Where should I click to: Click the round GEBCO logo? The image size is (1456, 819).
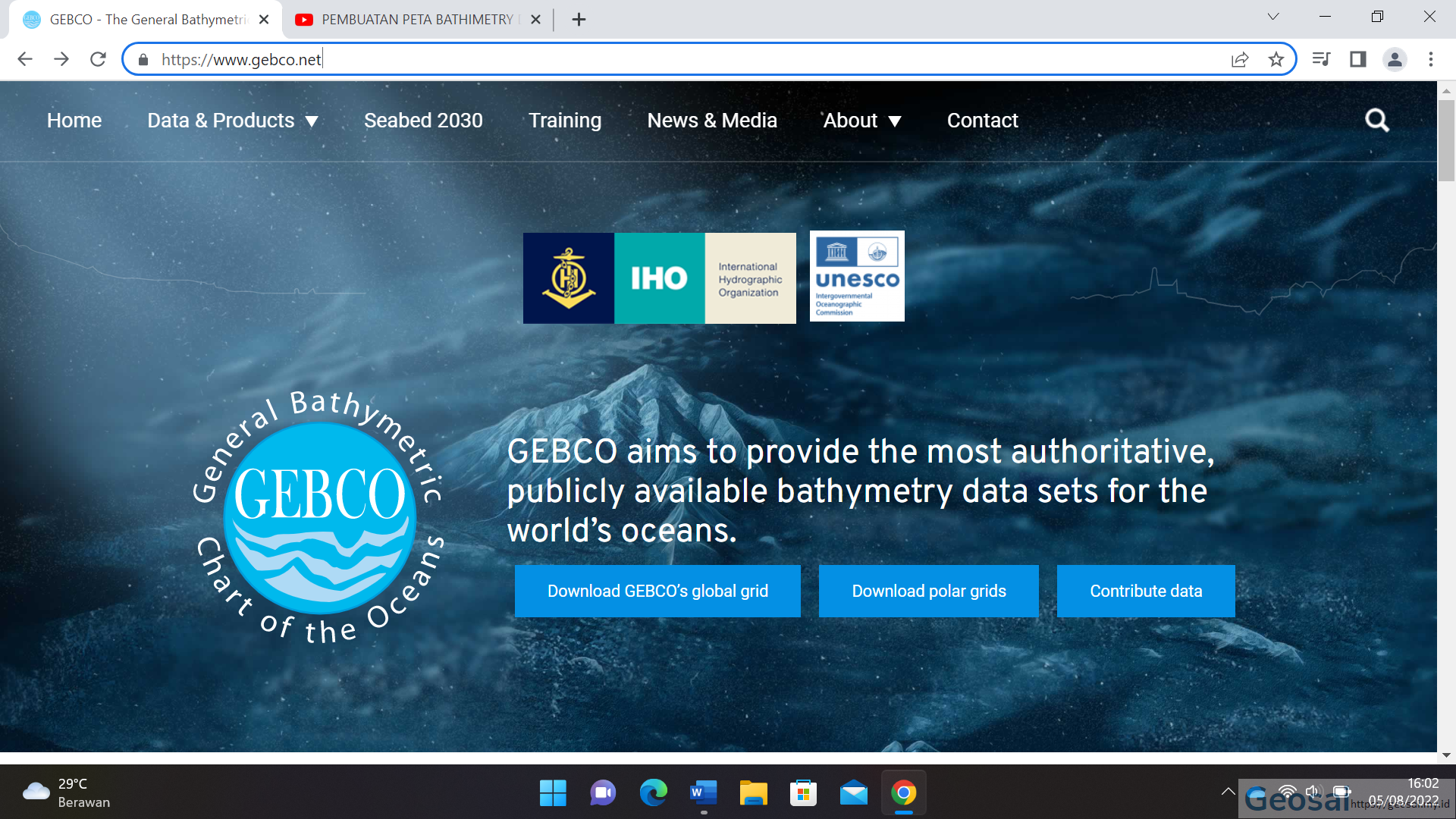[319, 517]
